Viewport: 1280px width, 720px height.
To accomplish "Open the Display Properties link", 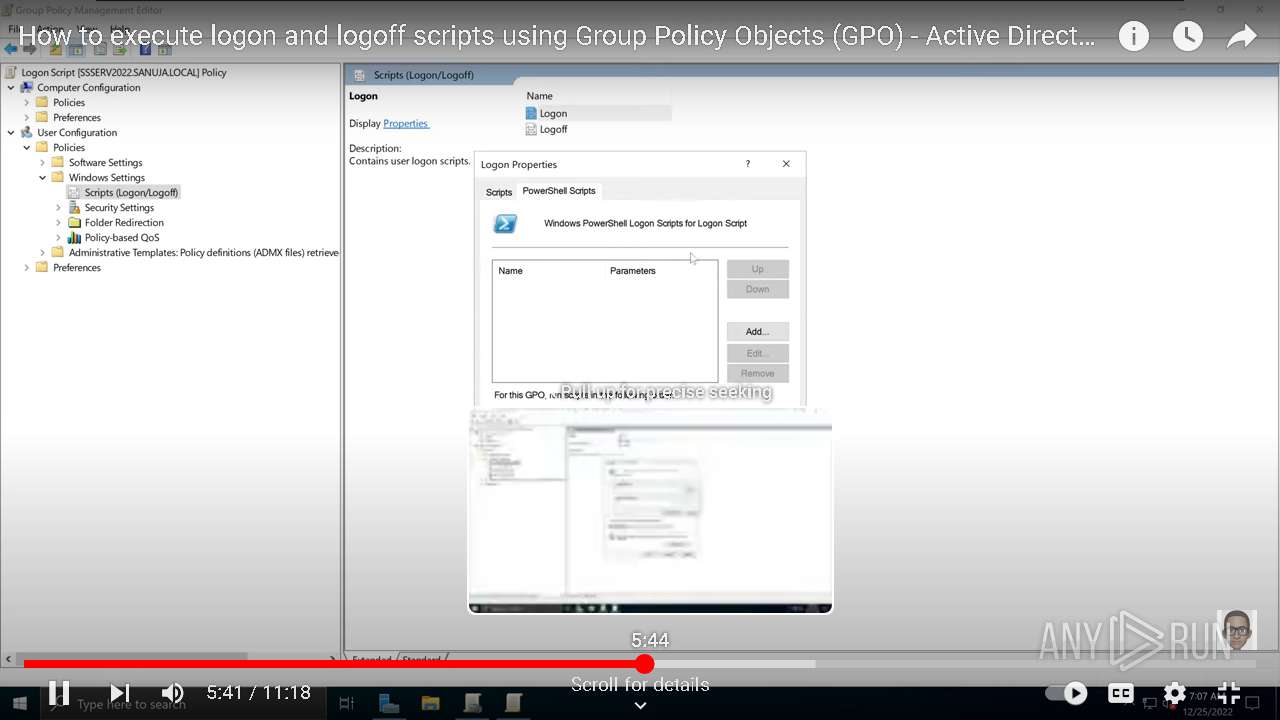I will click(406, 123).
